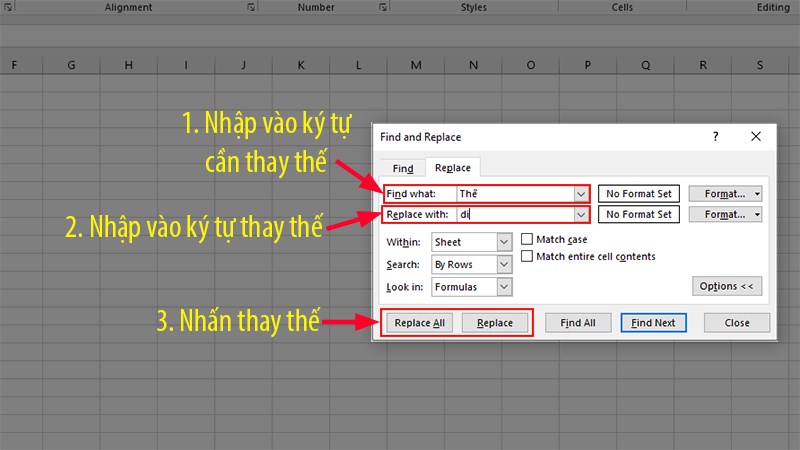Open dialog help question mark
The image size is (800, 450).
pyautogui.click(x=715, y=136)
